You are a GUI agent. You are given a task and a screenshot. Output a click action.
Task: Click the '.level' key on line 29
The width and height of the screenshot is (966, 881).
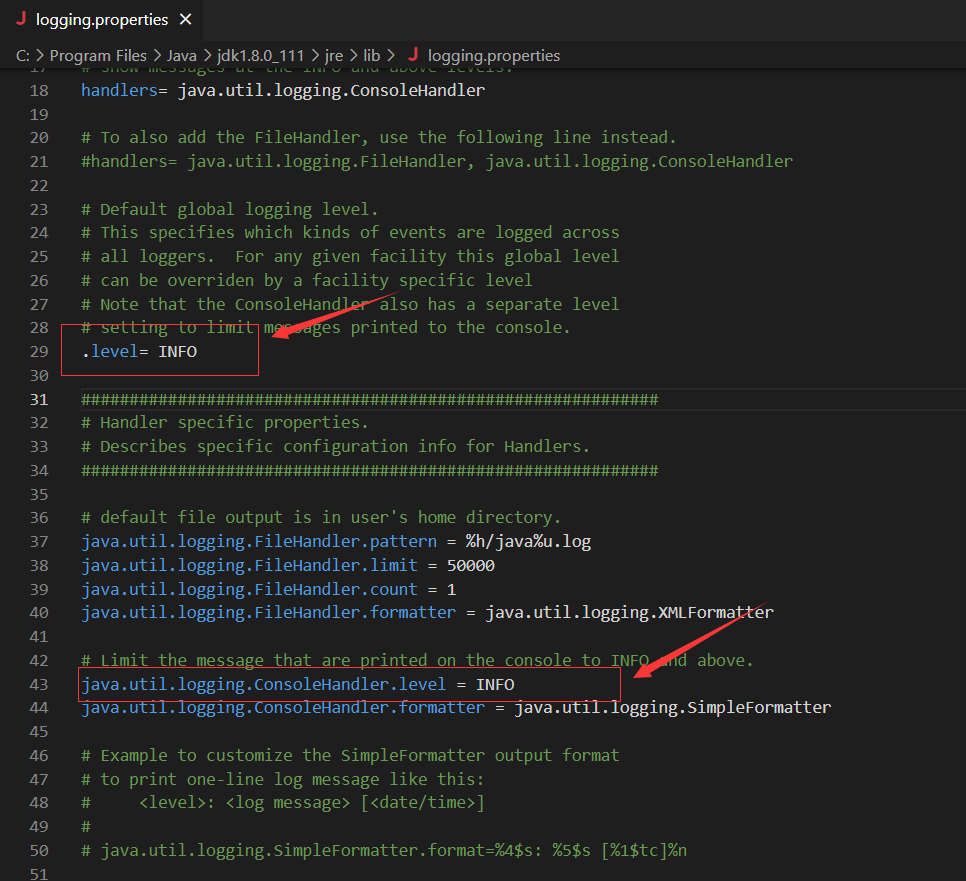tap(110, 352)
